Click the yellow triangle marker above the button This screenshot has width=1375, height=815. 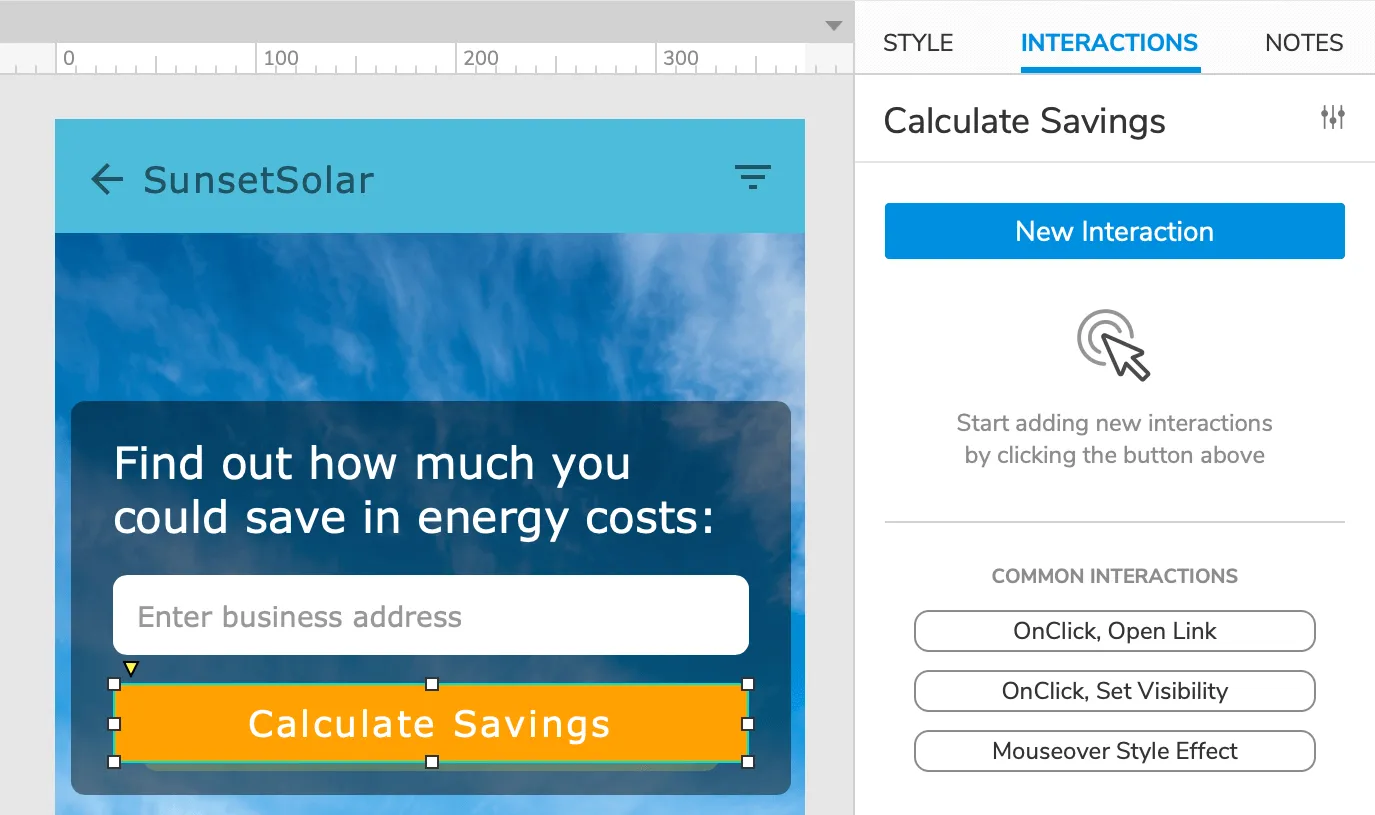click(x=130, y=668)
